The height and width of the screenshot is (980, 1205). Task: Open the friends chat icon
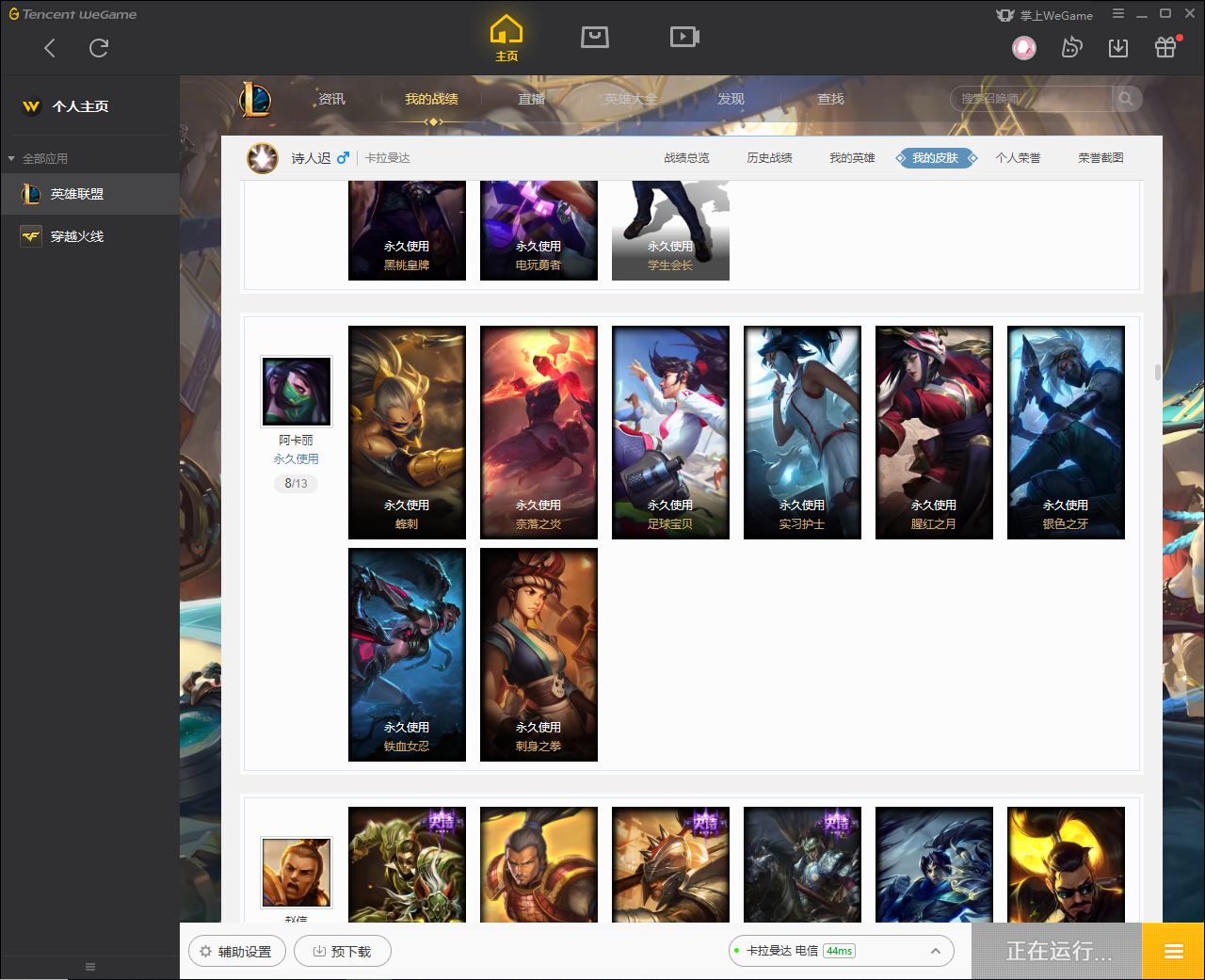click(x=1071, y=47)
